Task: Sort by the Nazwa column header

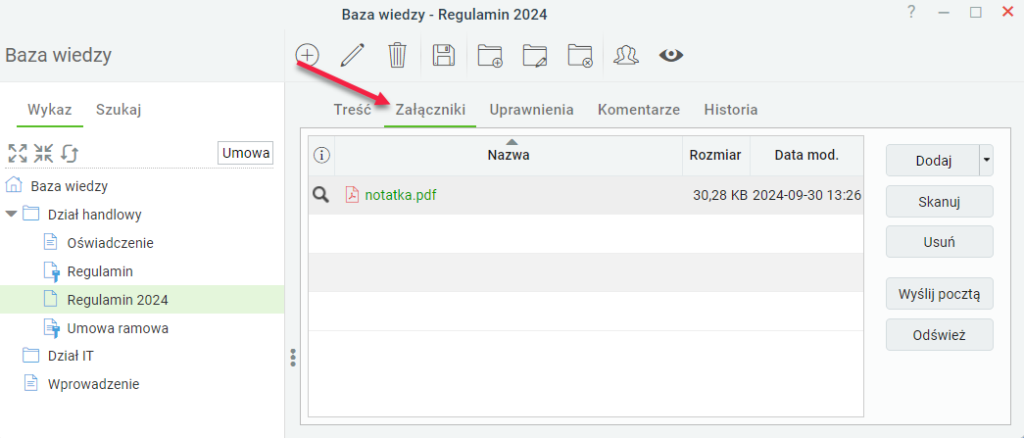Action: point(508,155)
